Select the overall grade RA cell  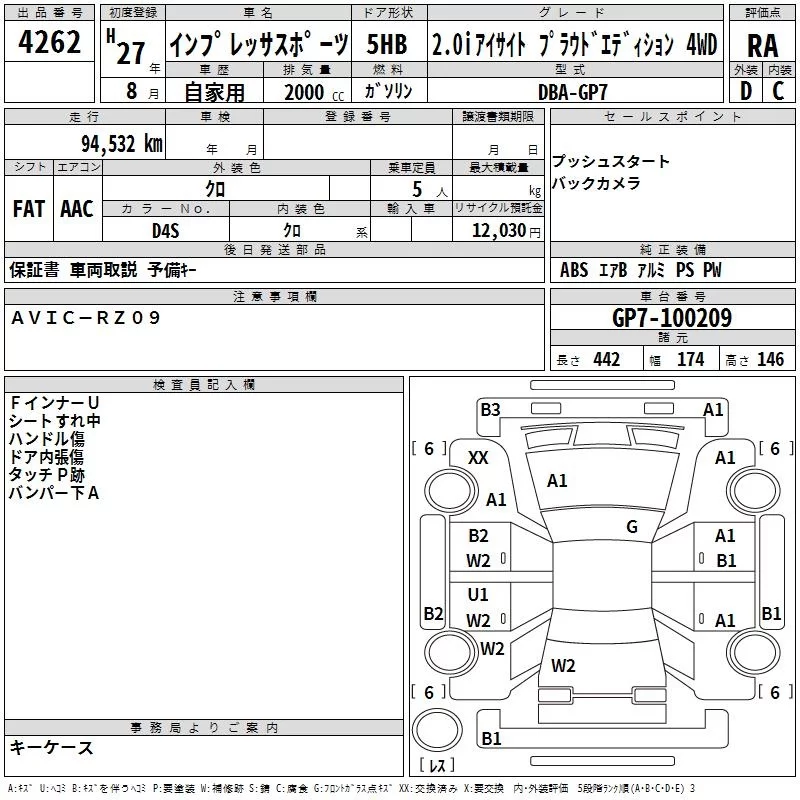click(x=763, y=45)
